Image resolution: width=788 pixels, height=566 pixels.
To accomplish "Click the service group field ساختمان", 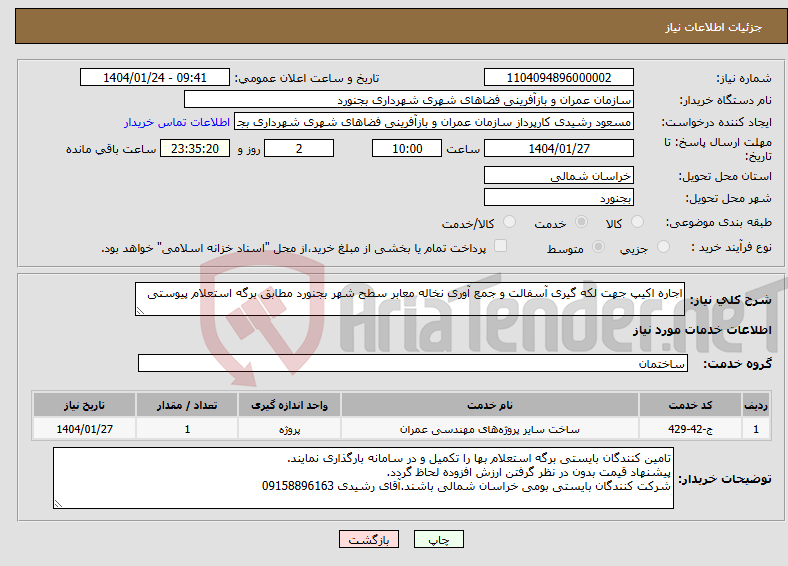I will click(413, 363).
